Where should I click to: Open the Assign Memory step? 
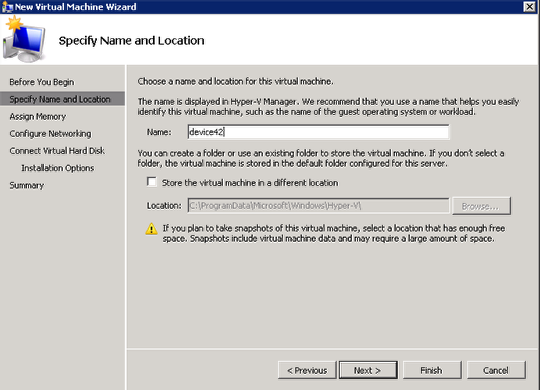[38, 116]
